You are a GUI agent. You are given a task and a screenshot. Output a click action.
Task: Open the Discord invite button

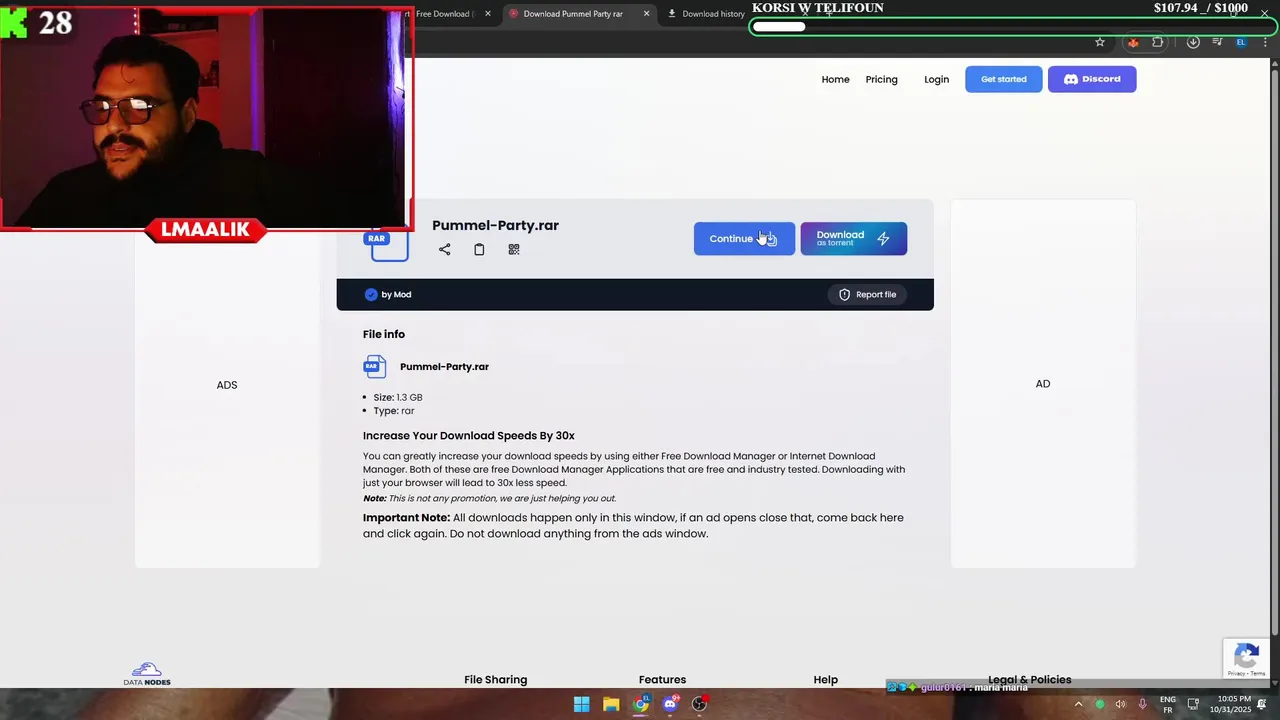(x=1092, y=79)
